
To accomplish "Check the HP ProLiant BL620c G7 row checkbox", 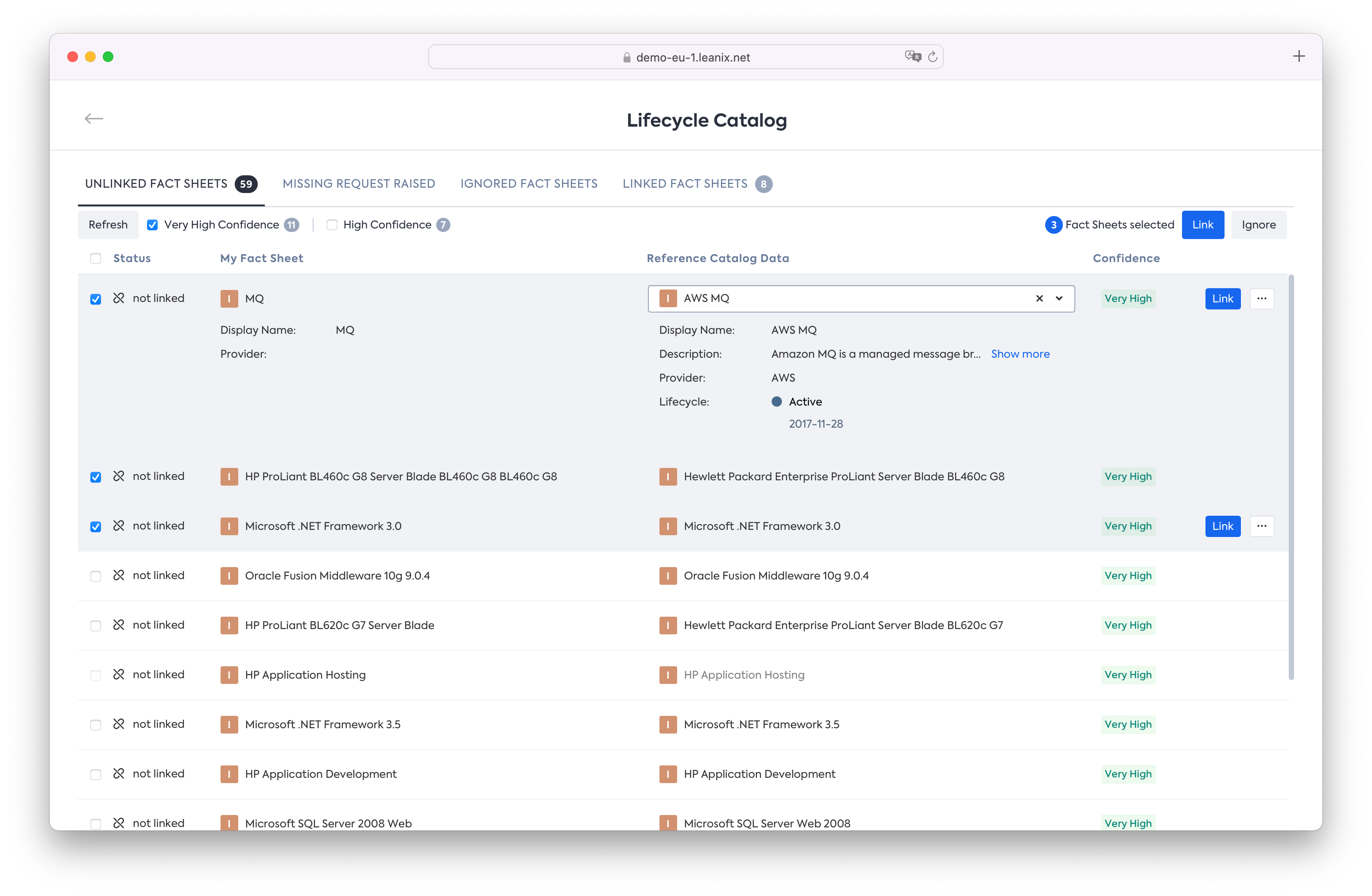I will 96,626.
